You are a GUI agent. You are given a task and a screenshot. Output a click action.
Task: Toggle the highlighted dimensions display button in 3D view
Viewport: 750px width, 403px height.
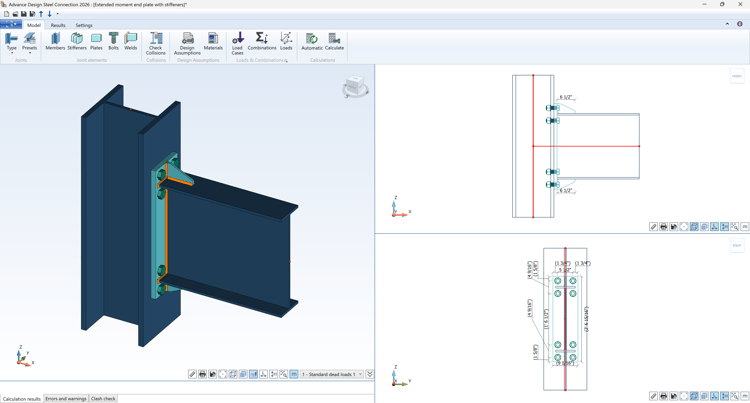pyautogui.click(x=294, y=374)
